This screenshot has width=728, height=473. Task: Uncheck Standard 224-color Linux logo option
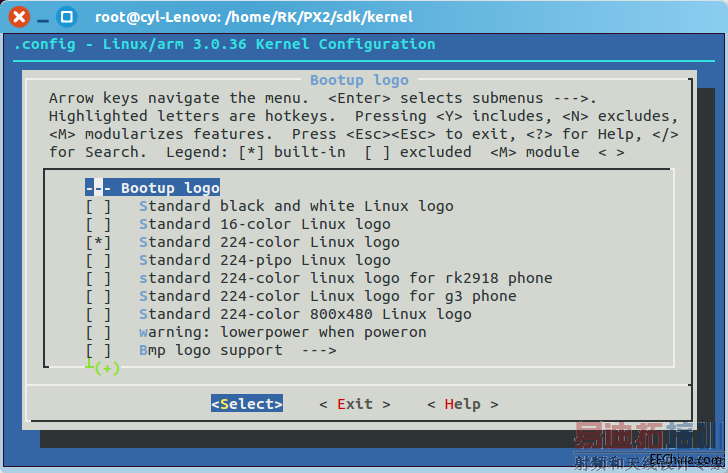pos(98,242)
